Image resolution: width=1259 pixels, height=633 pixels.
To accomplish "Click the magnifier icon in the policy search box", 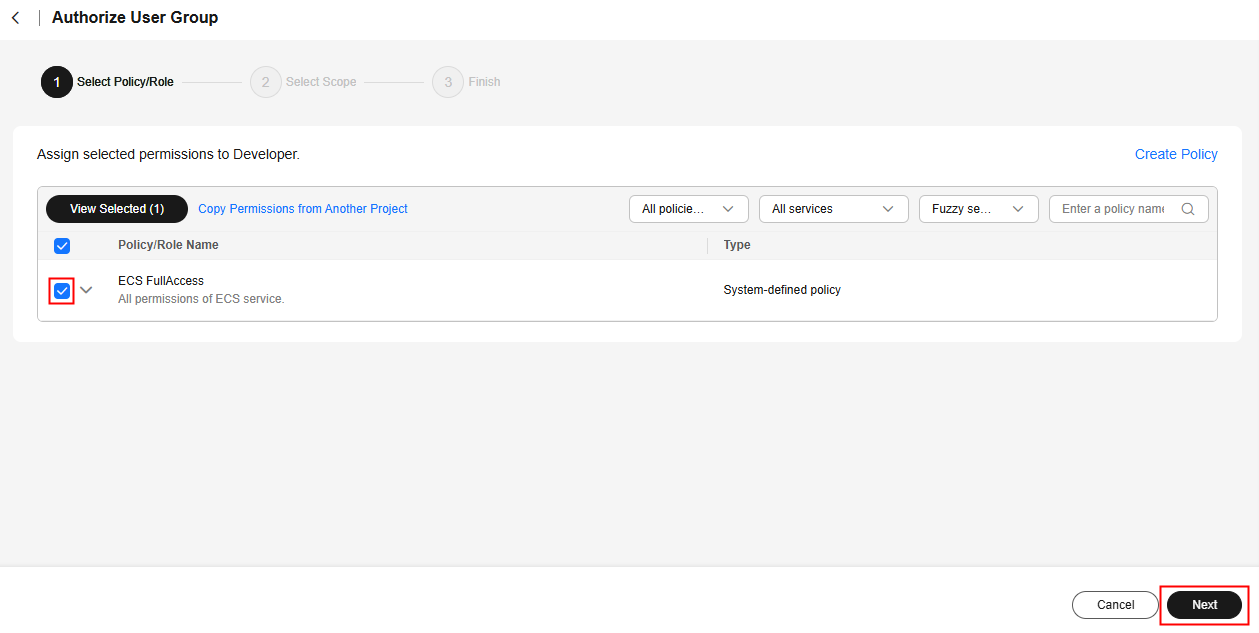I will tap(1188, 209).
